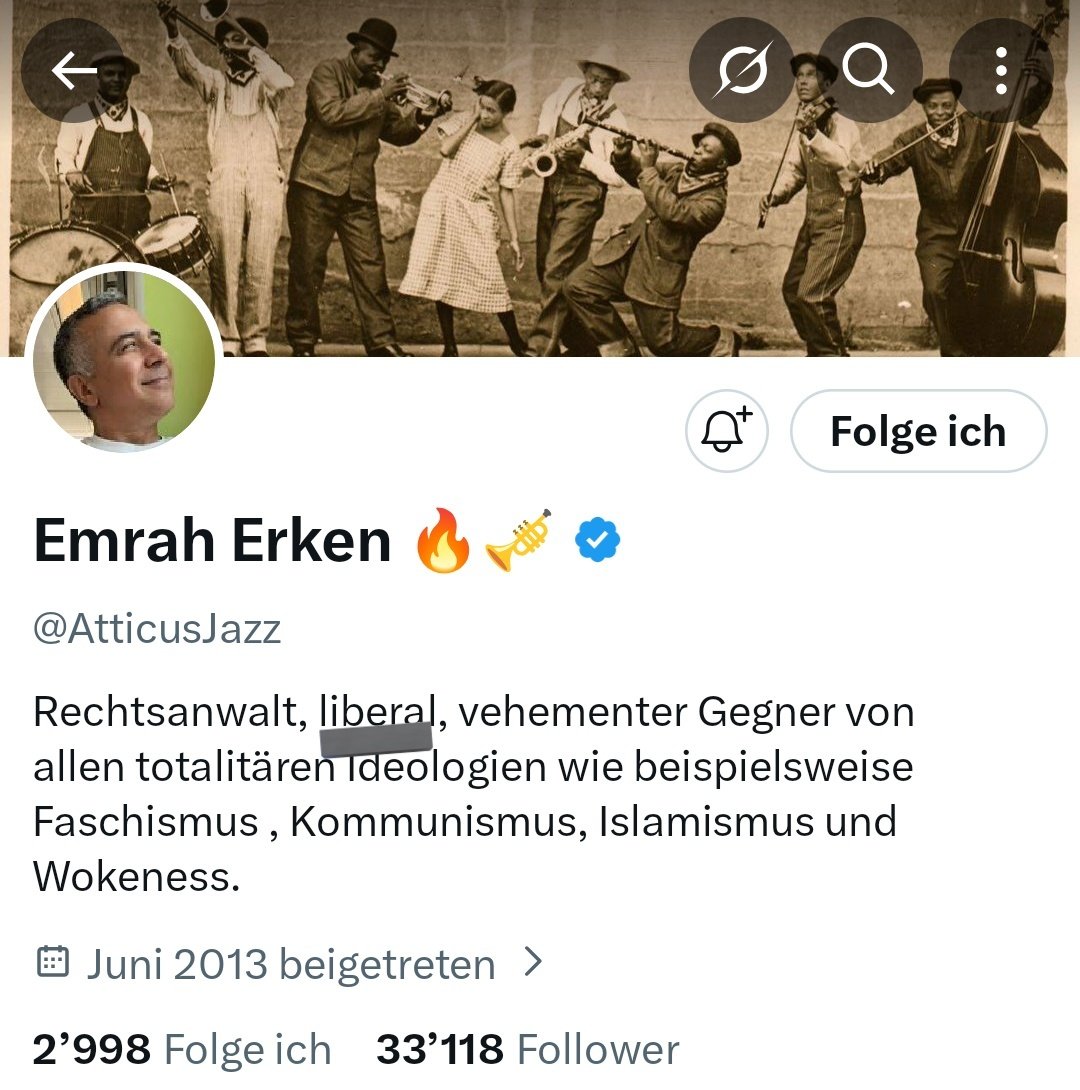The width and height of the screenshot is (1080, 1090).
Task: Open the Grok slashed-circle icon
Action: coord(742,70)
